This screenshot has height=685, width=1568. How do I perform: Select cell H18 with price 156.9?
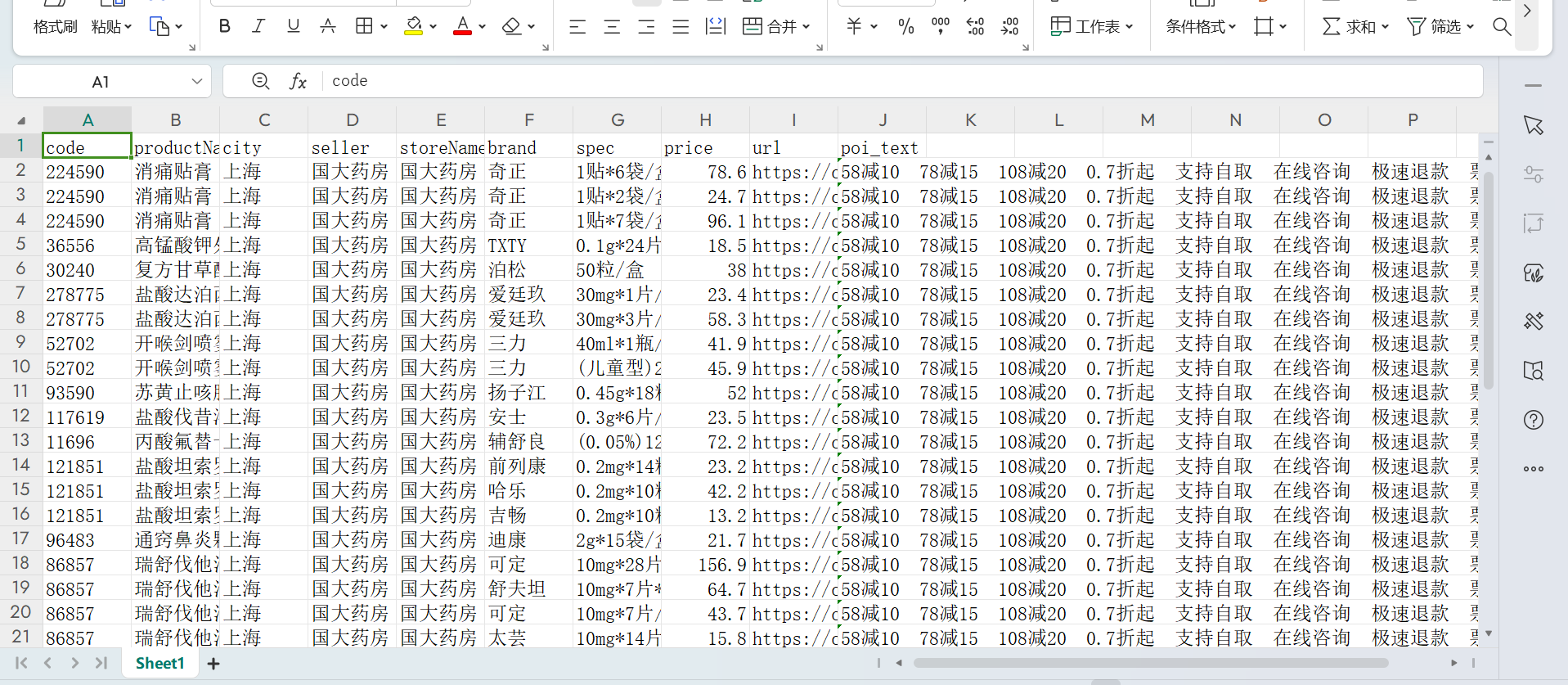coord(705,564)
